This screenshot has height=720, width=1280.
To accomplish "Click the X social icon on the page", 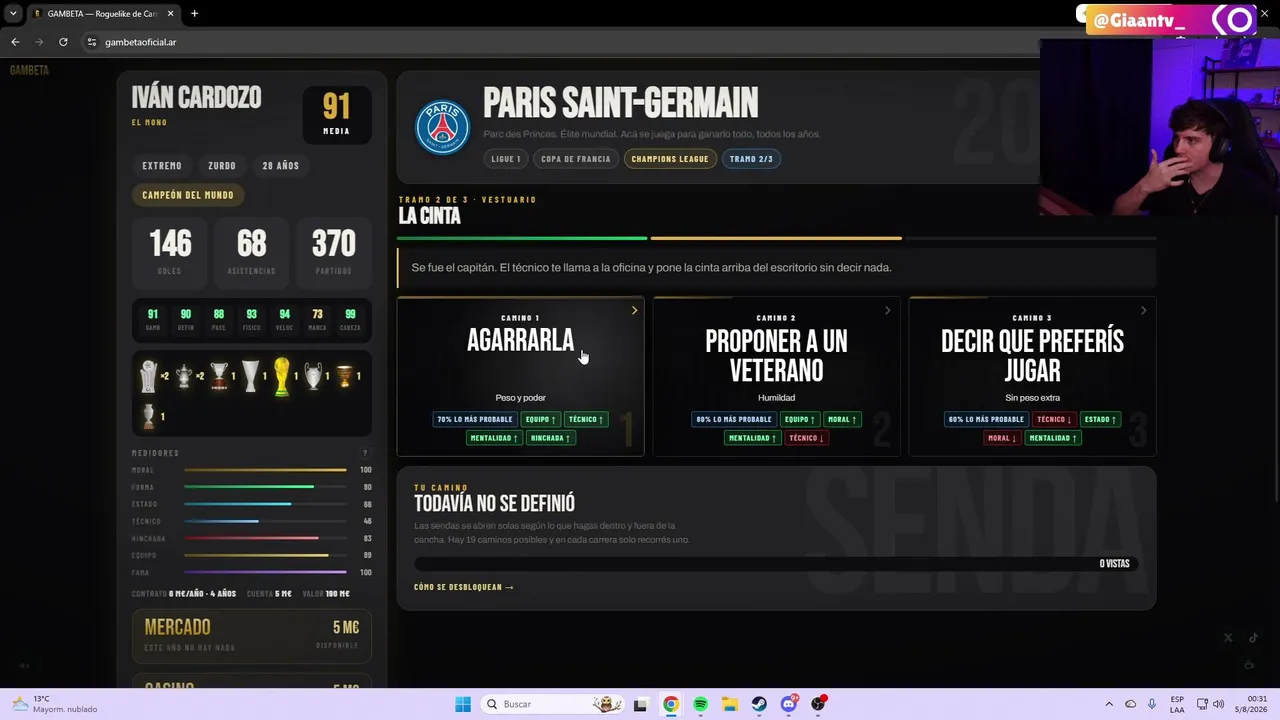I will coord(1228,638).
